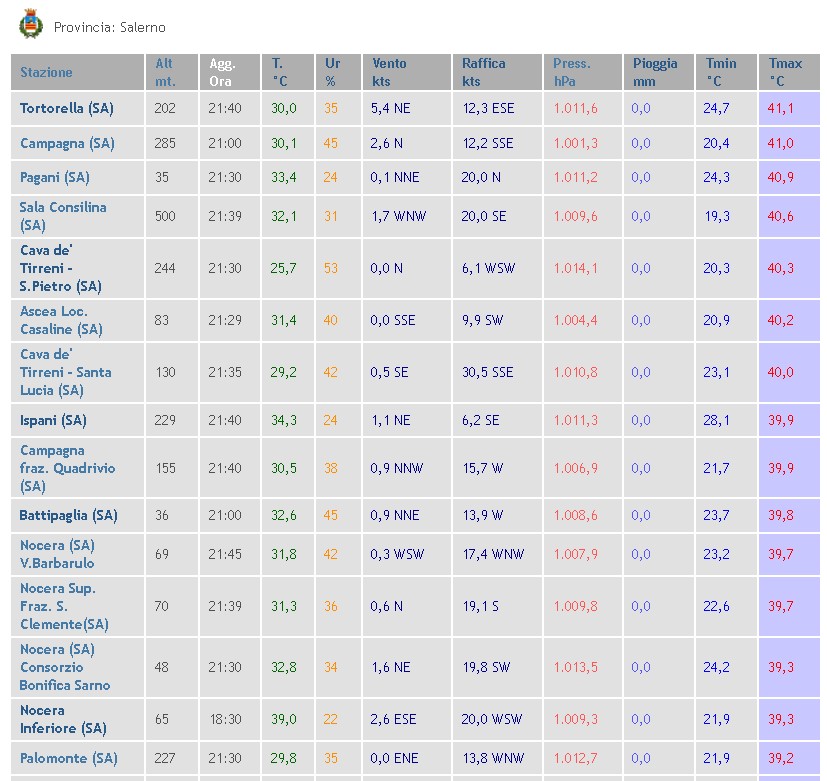Sort by the Vento kts column header

coord(389,72)
